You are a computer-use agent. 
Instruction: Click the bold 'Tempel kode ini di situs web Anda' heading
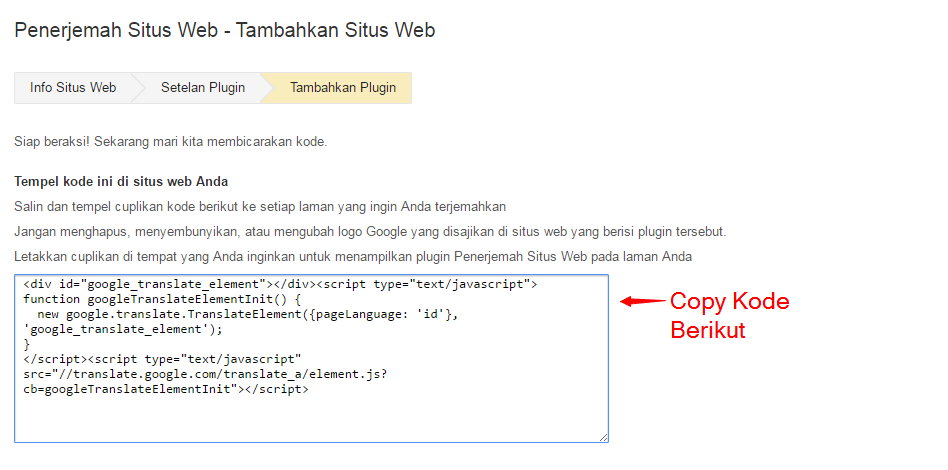pos(121,181)
